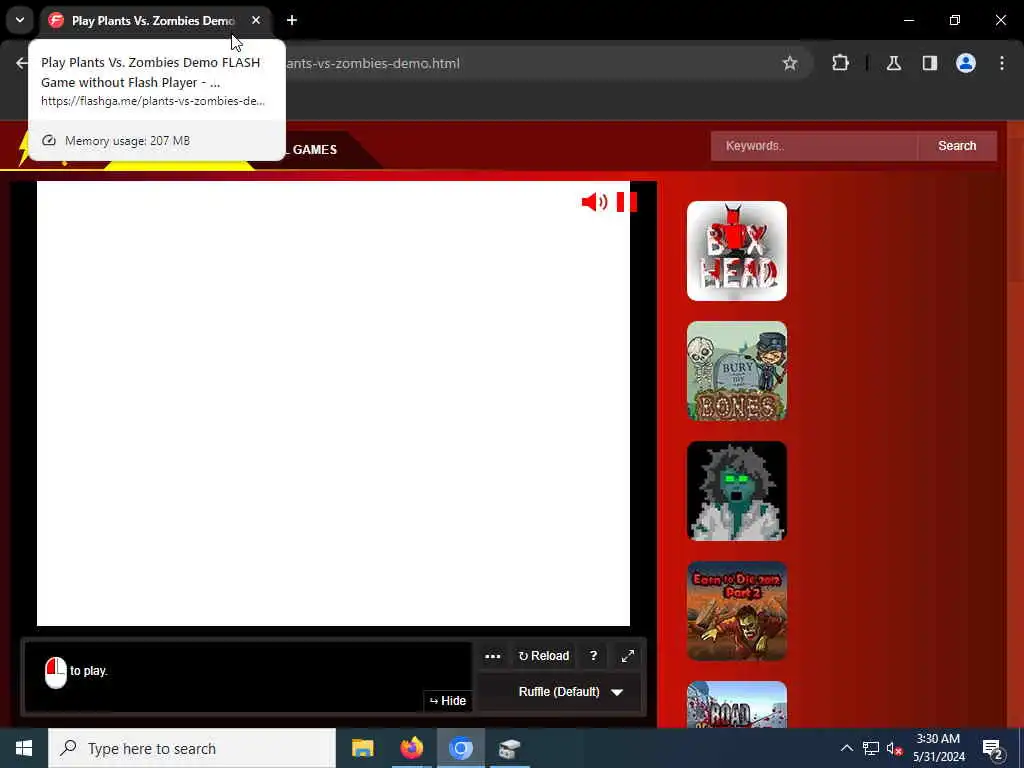1024x768 pixels.
Task: Click the mouse icon beside 'to play'
Action: (x=56, y=672)
